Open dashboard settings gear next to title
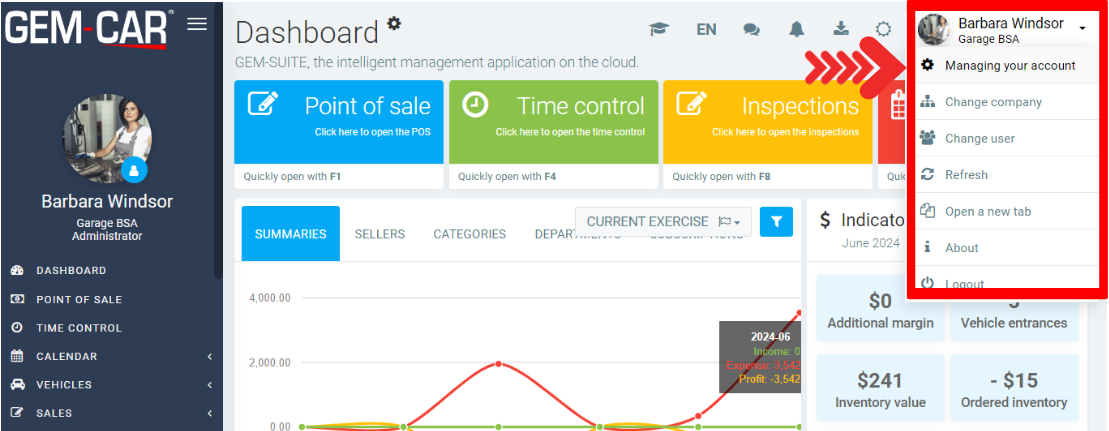 point(394,23)
